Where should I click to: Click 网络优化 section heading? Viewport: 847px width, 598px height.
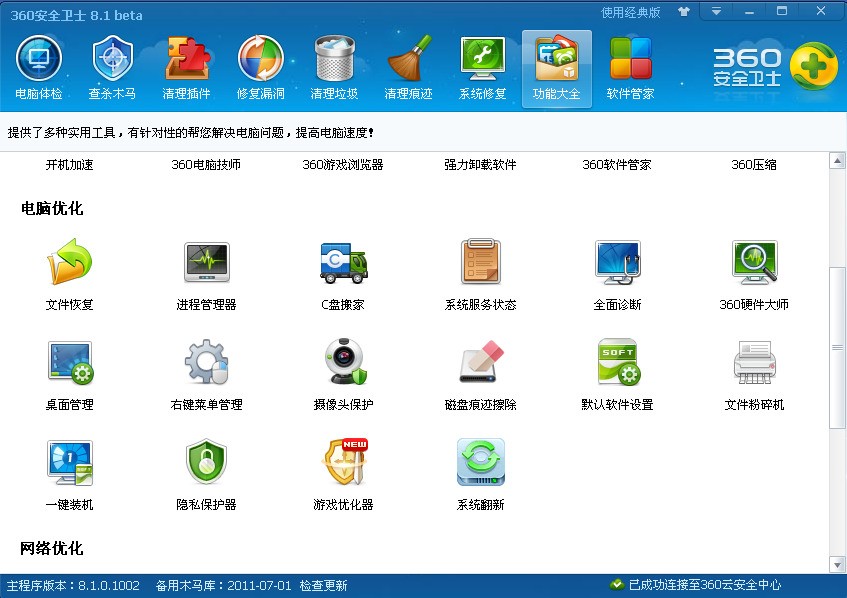tap(52, 549)
